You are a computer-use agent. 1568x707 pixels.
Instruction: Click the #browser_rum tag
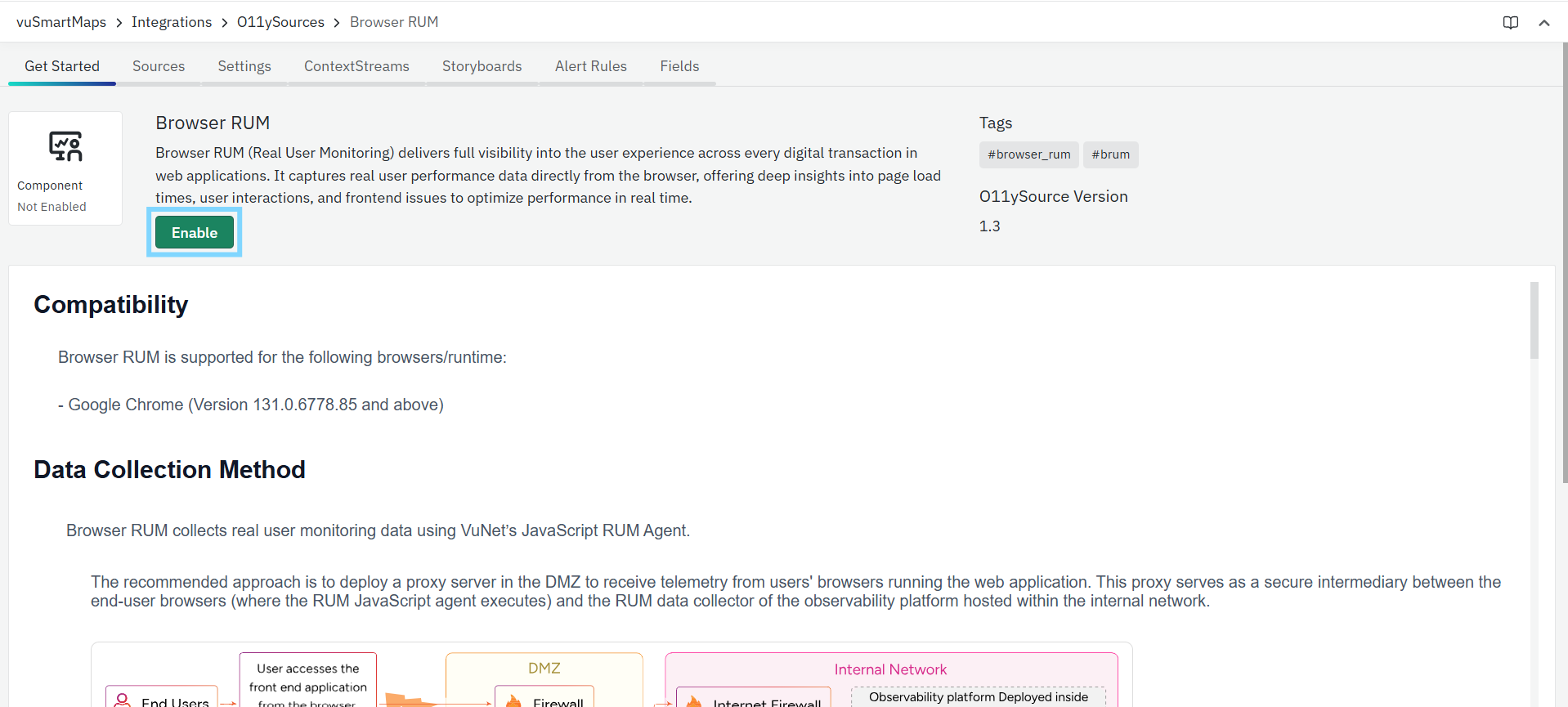click(x=1028, y=154)
